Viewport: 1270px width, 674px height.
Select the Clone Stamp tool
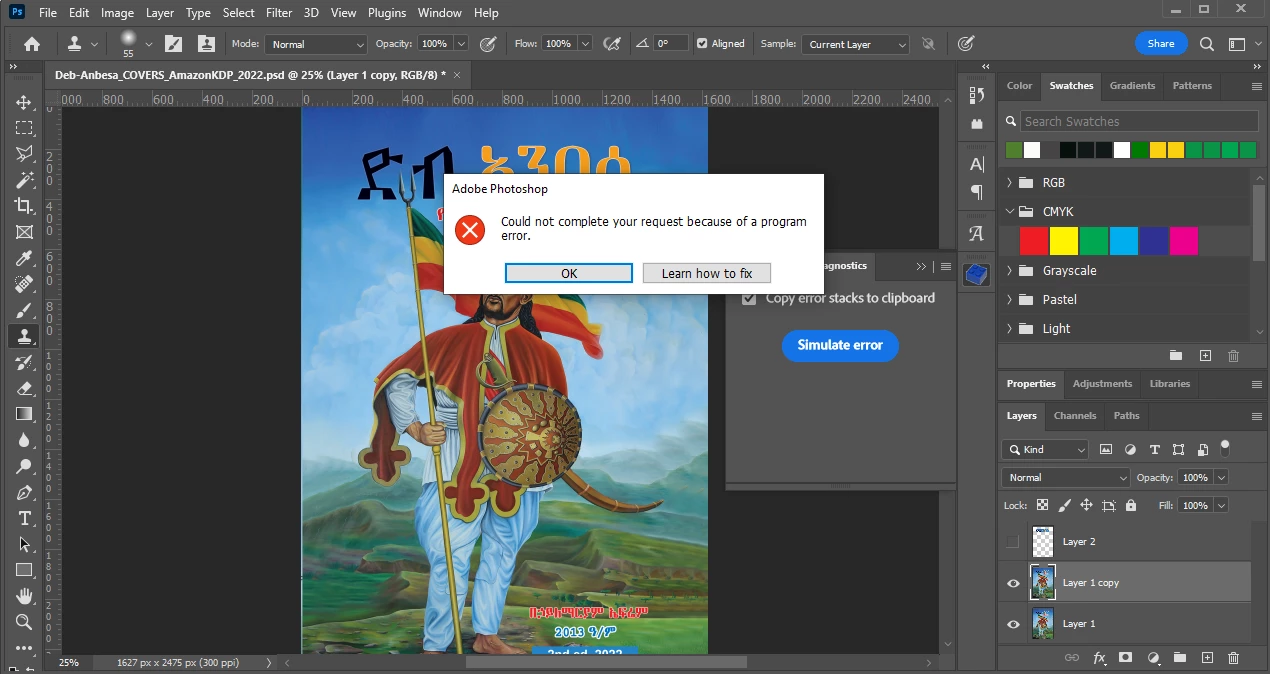click(x=24, y=336)
